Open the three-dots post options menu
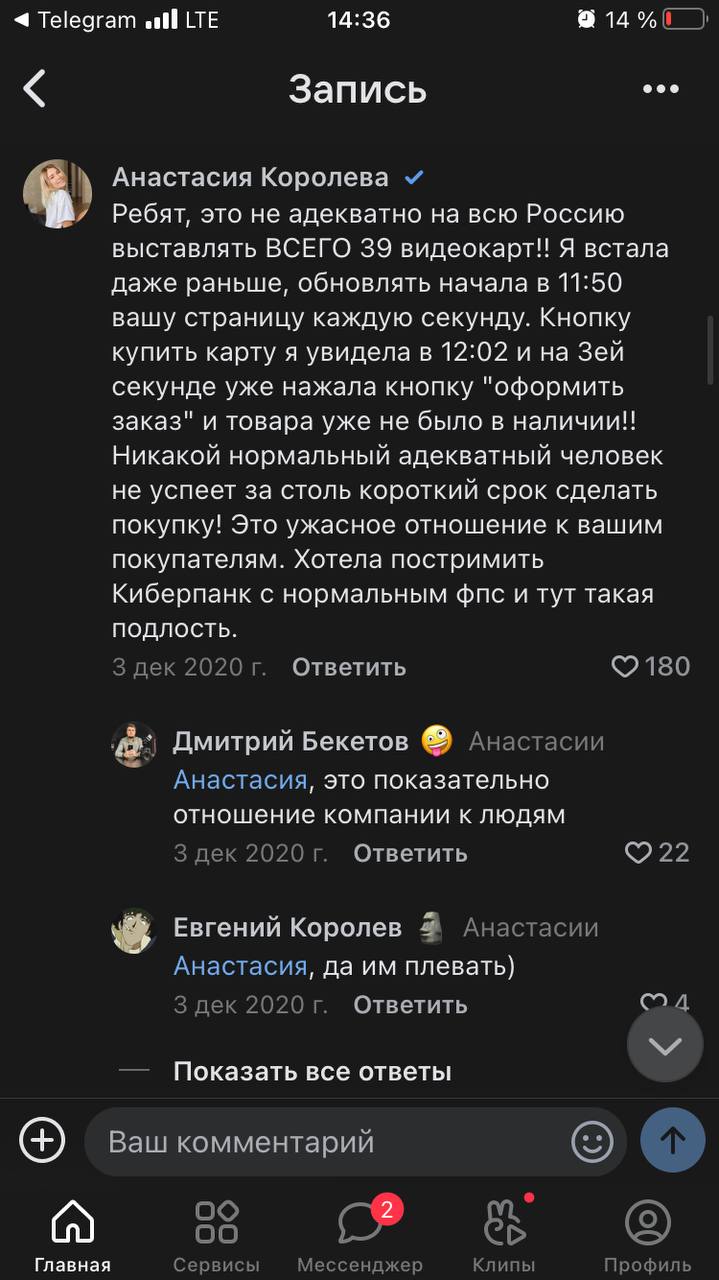 [x=660, y=90]
